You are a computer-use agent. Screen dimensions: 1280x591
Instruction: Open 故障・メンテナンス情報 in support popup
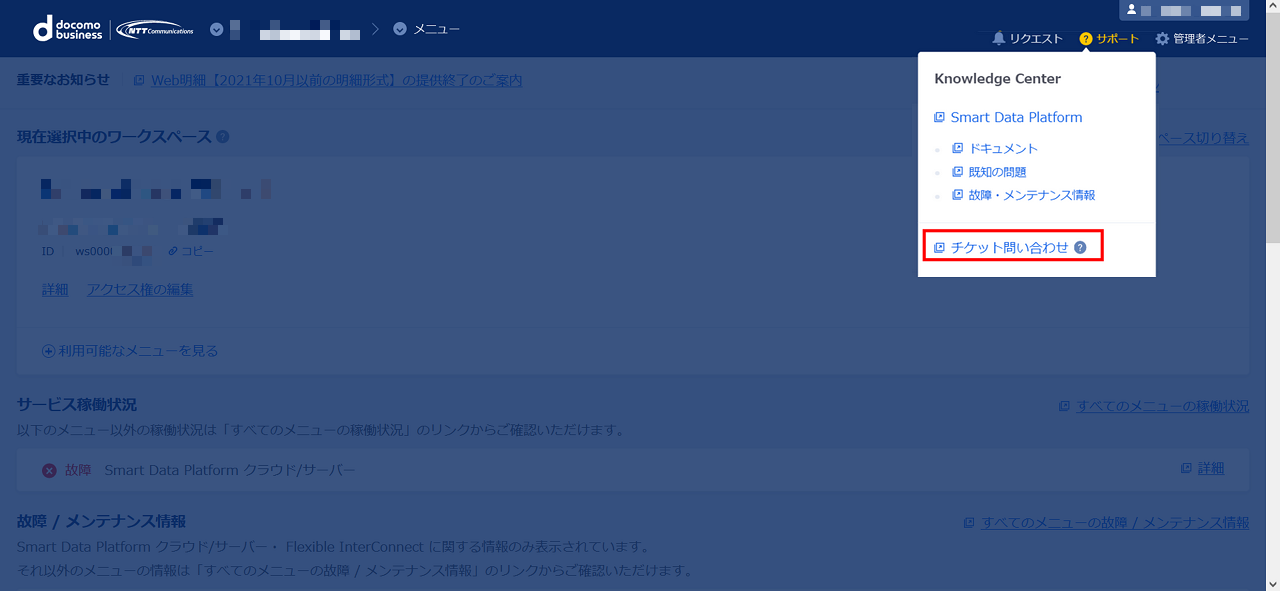point(1032,195)
